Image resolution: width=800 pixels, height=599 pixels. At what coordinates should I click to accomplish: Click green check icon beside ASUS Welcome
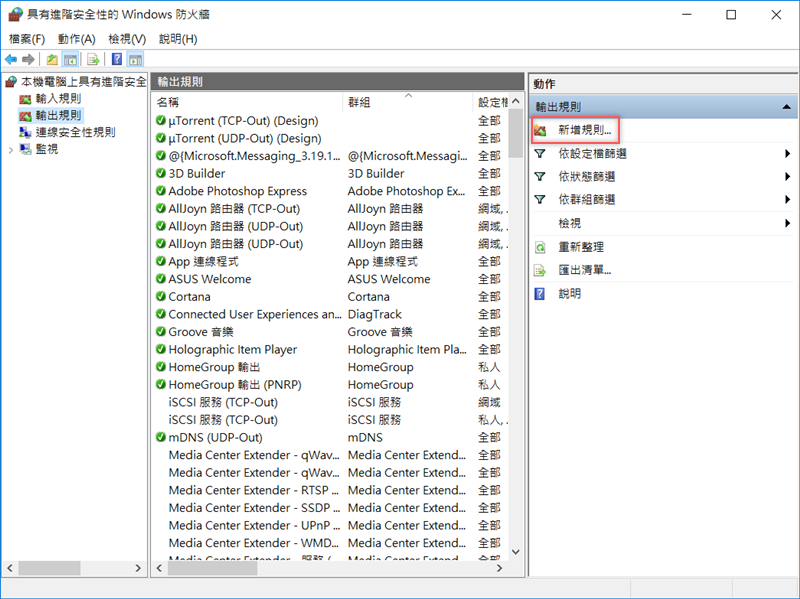pyautogui.click(x=161, y=279)
